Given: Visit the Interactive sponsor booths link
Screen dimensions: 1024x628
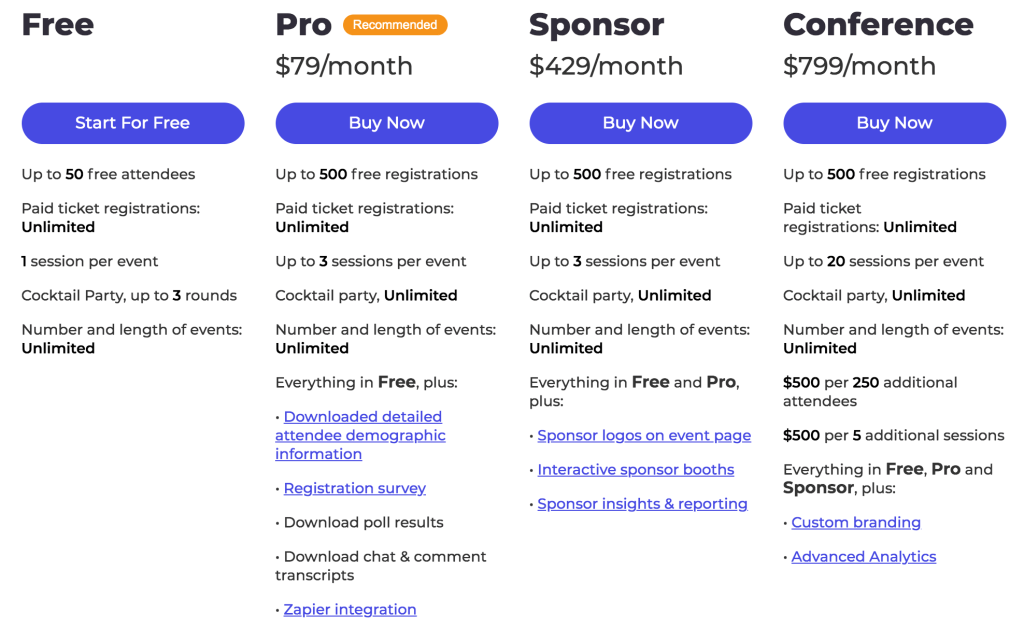Looking at the screenshot, I should pos(636,469).
